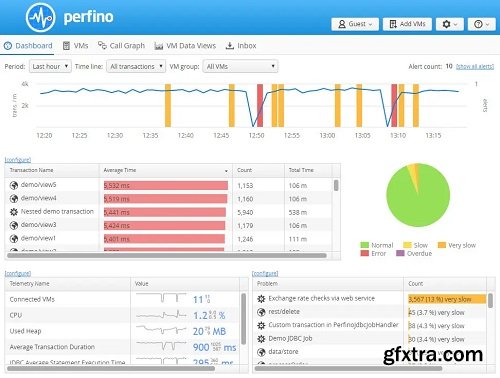Sort by the Total Time column header

[308, 170]
